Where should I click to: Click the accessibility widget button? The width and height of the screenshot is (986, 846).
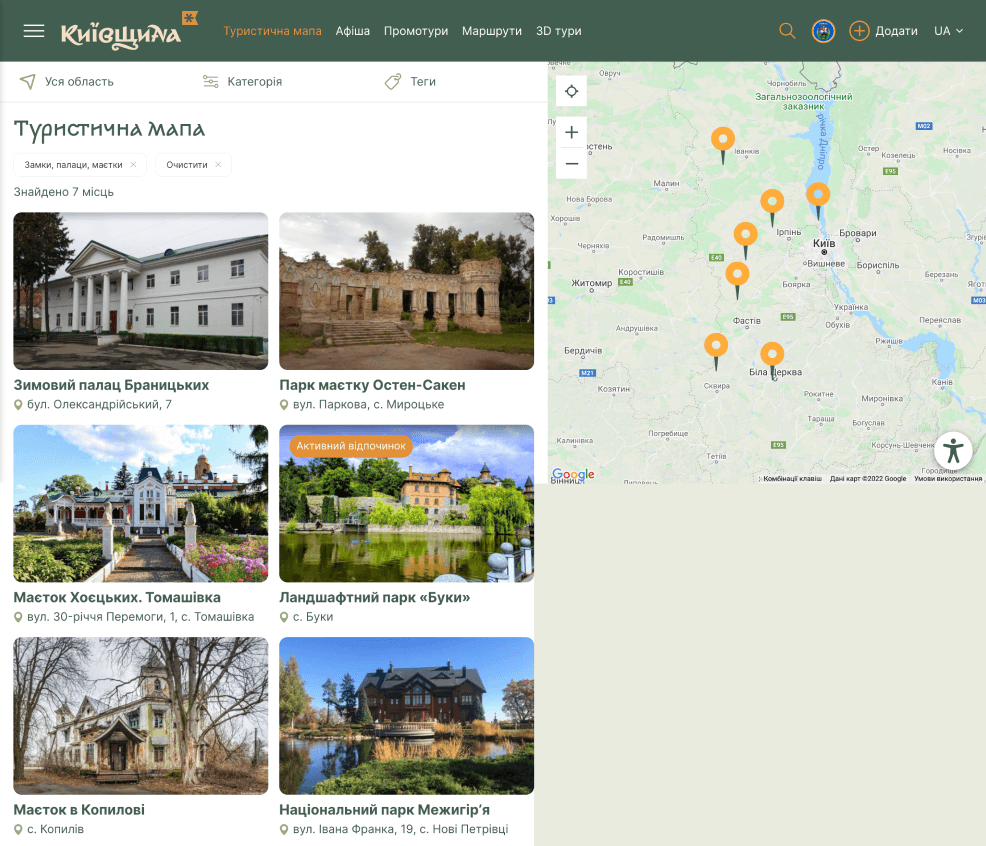953,450
